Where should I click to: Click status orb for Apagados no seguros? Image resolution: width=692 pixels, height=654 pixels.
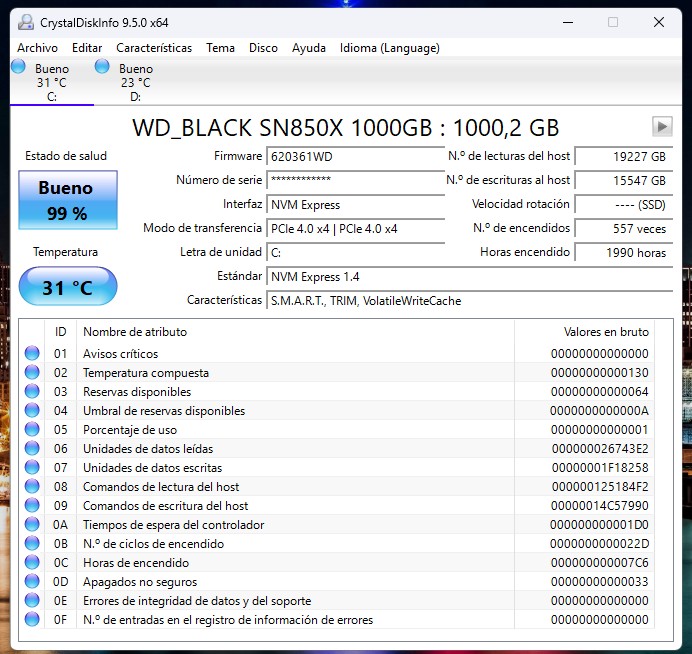pyautogui.click(x=32, y=581)
